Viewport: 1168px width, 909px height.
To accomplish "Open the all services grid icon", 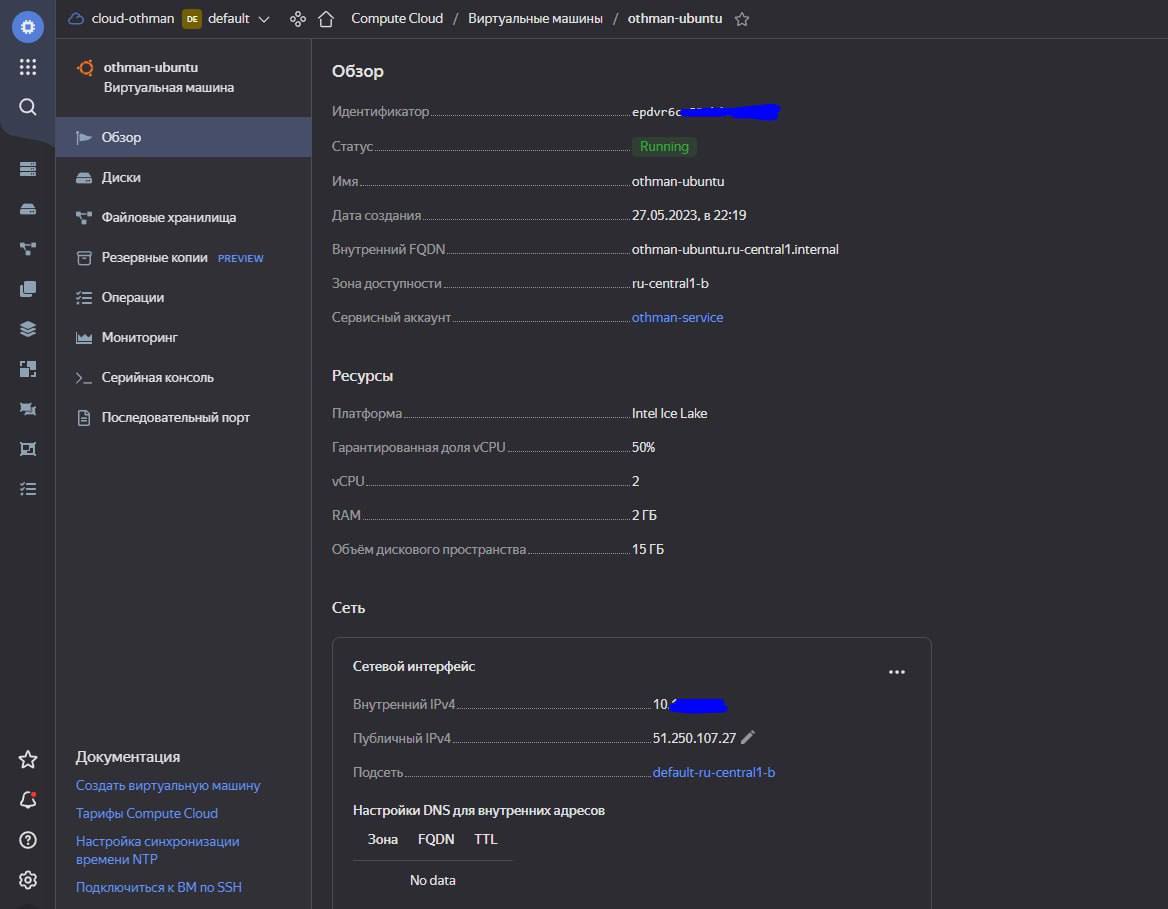I will (28, 67).
